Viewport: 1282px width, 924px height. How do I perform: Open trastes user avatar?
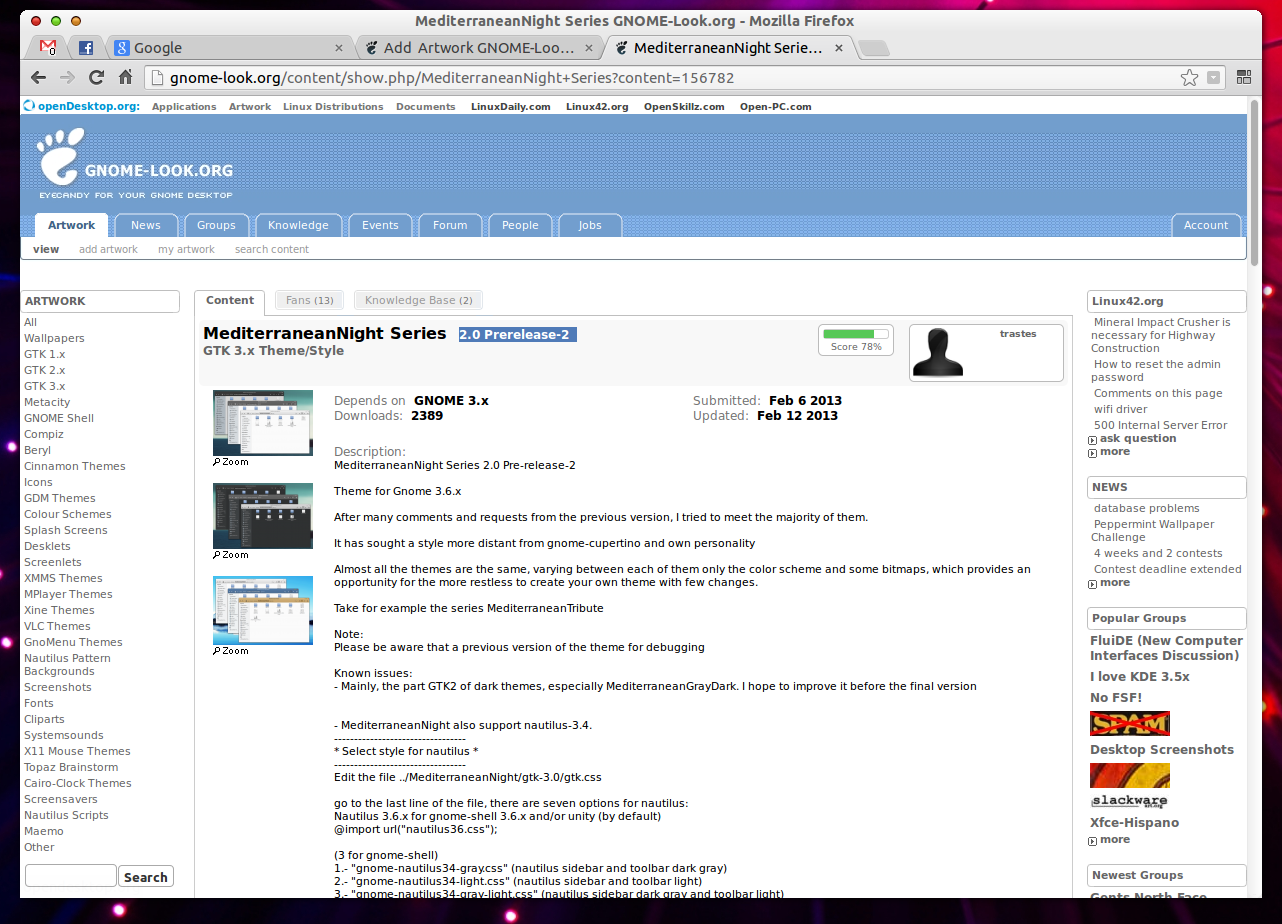(938, 352)
